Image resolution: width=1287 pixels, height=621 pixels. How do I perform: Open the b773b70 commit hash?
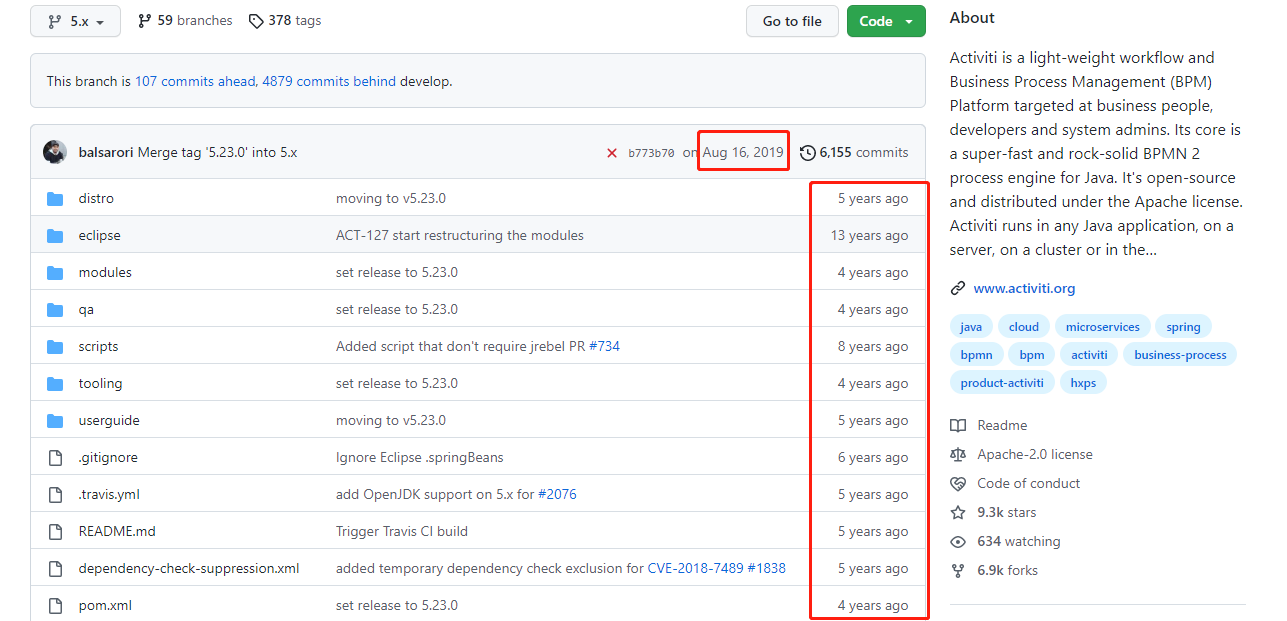click(651, 153)
